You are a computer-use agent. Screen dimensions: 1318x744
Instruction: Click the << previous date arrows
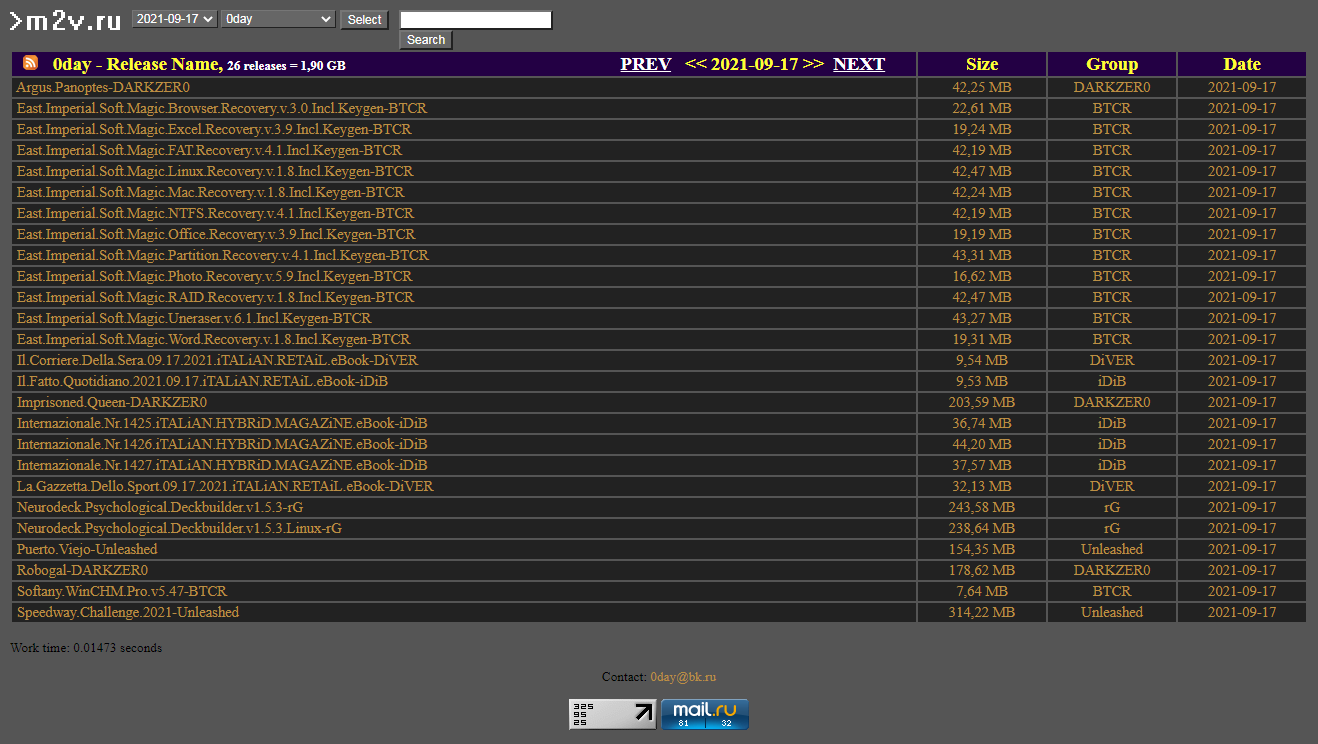click(695, 64)
